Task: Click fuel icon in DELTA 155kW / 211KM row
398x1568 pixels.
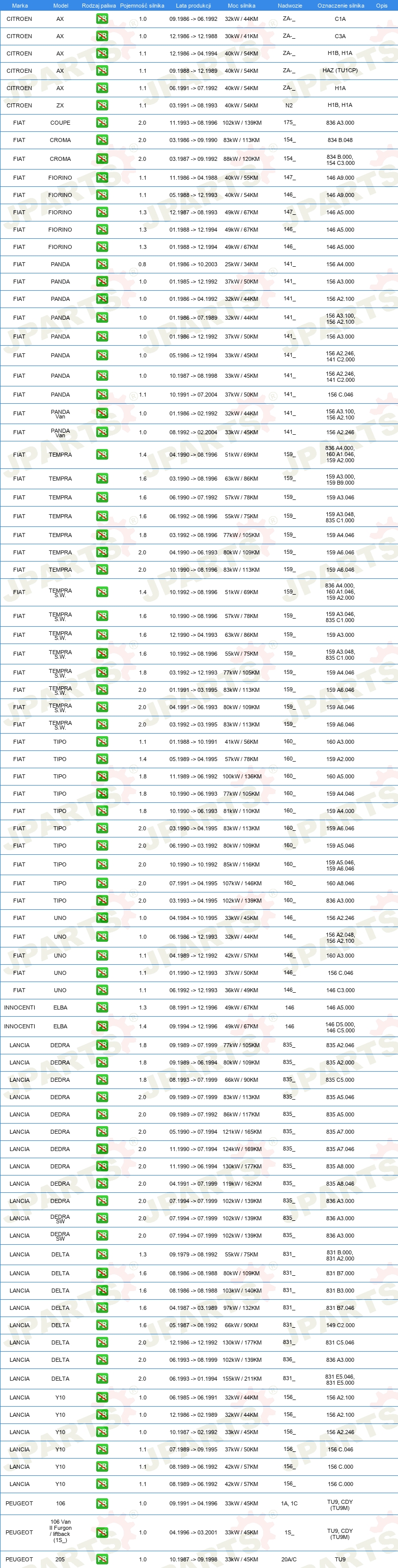Action: click(x=102, y=1379)
